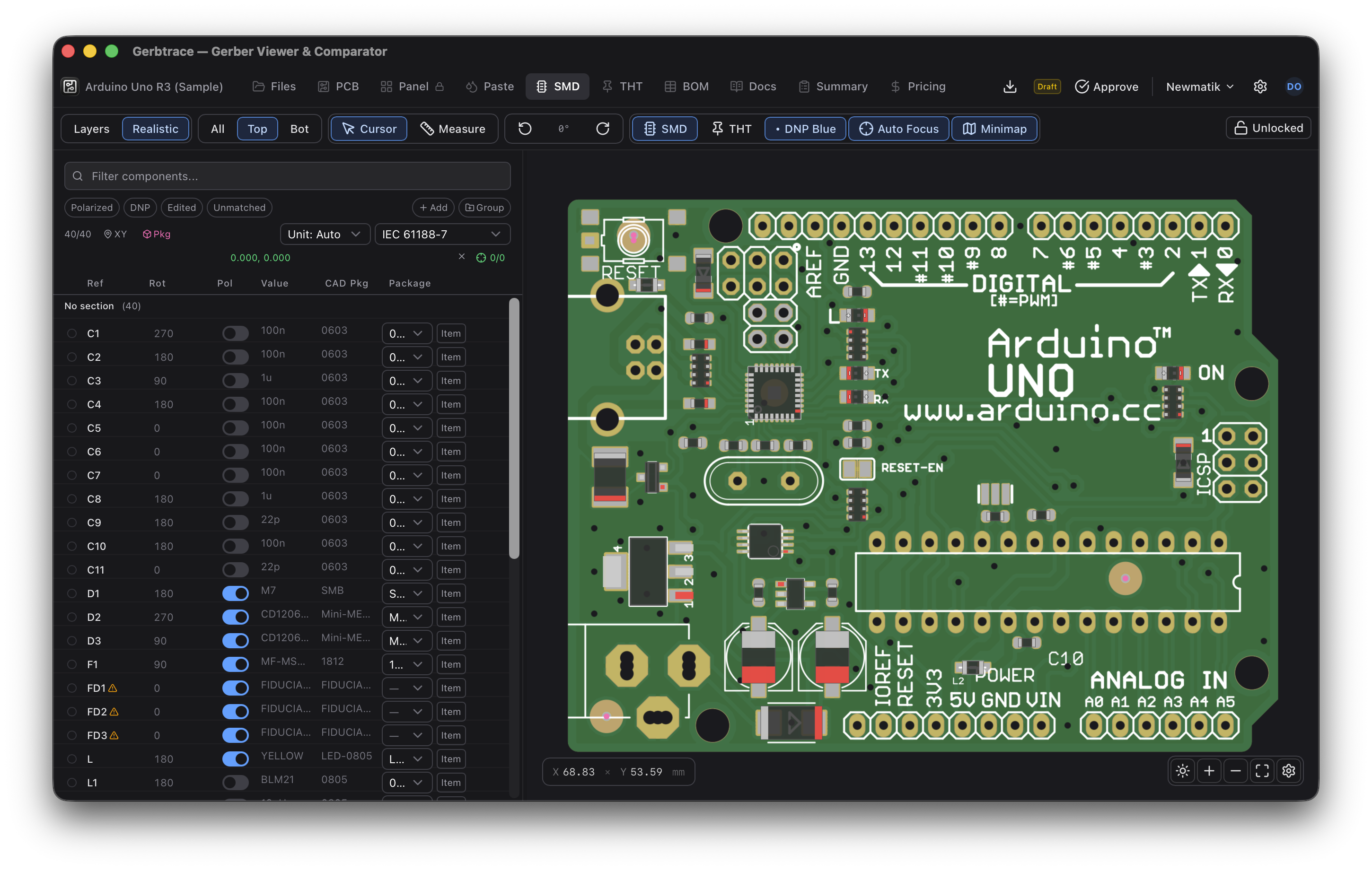Select the Measure tool
Image resolution: width=1372 pixels, height=871 pixels.
pos(453,129)
